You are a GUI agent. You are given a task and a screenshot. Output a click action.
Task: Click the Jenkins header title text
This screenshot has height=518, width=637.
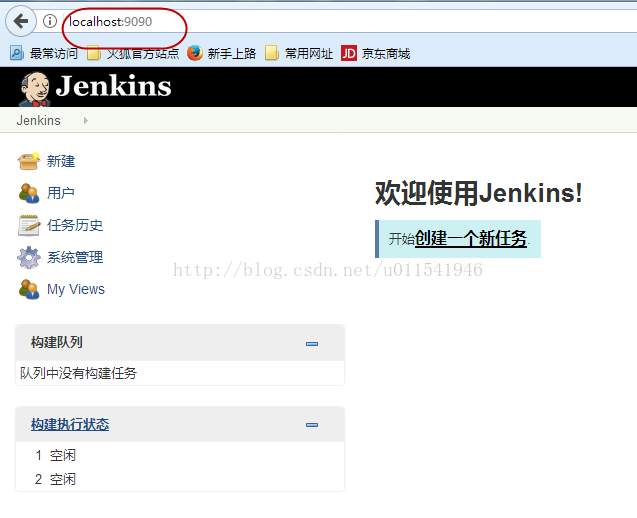(x=113, y=86)
